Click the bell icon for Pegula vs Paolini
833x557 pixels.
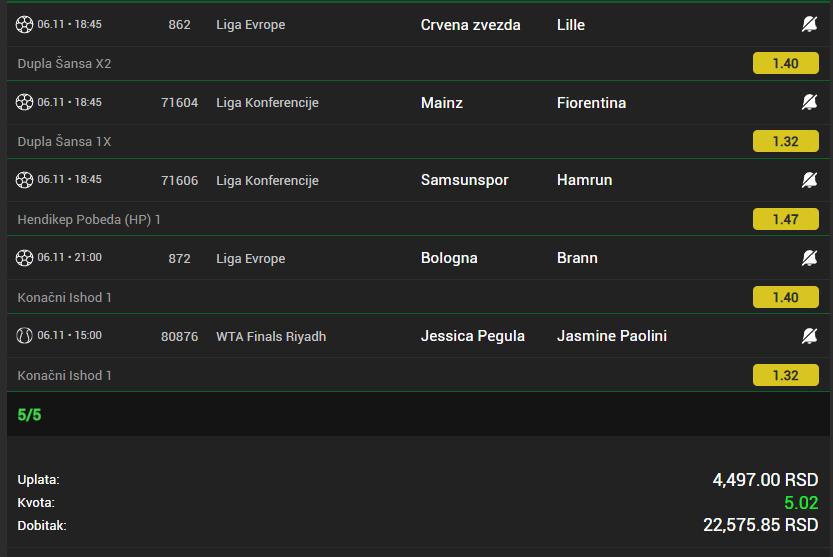click(809, 336)
